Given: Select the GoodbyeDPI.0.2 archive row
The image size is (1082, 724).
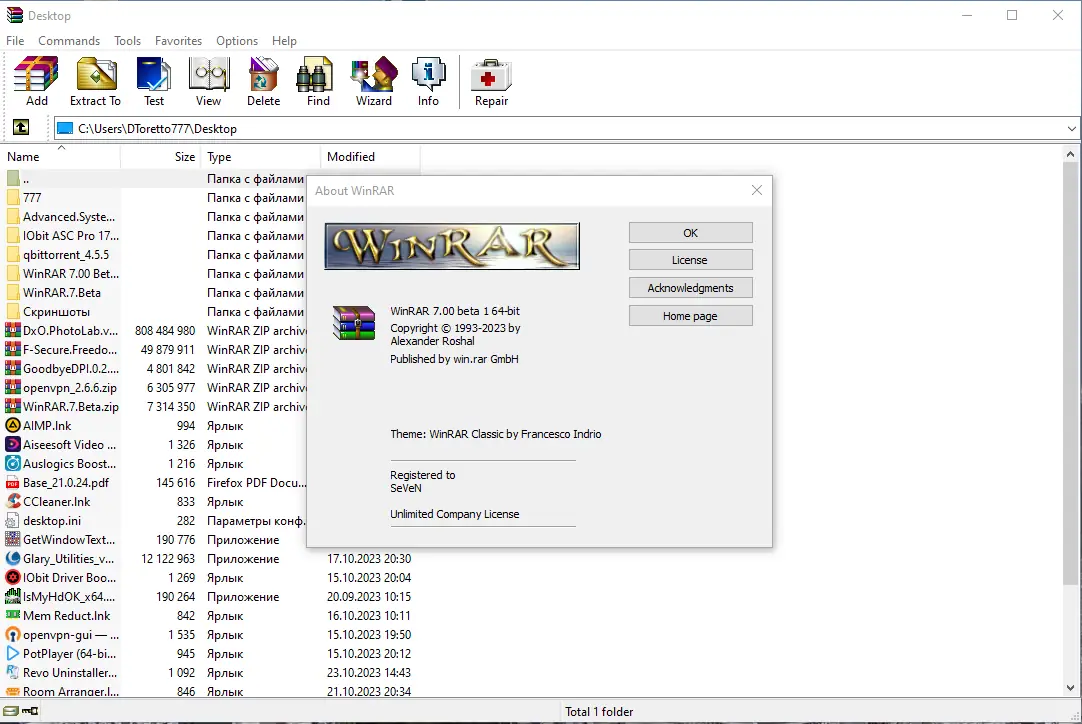Looking at the screenshot, I should pos(155,369).
